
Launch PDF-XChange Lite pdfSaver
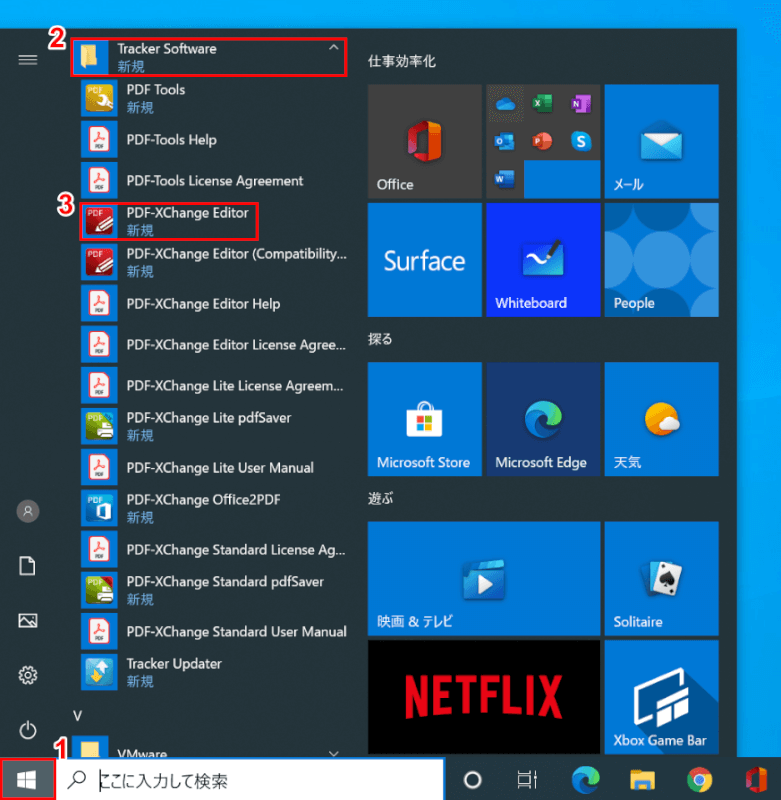(214, 427)
